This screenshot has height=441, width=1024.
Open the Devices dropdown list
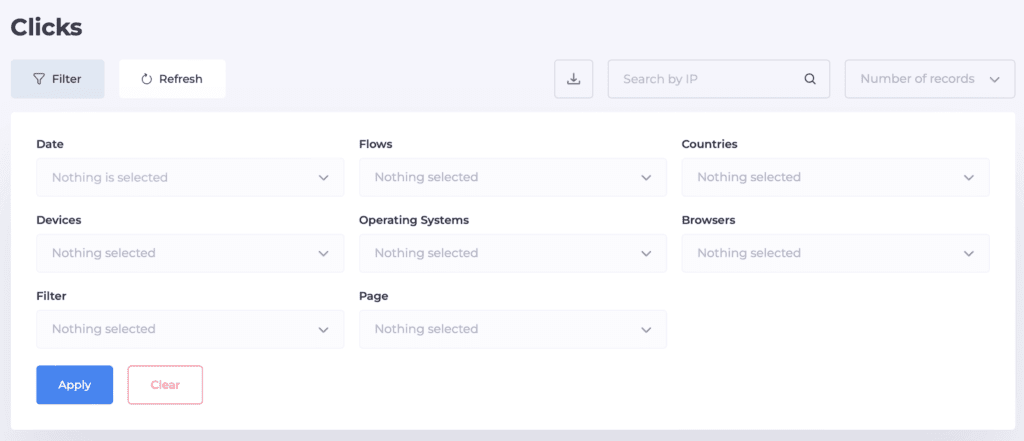pos(190,253)
